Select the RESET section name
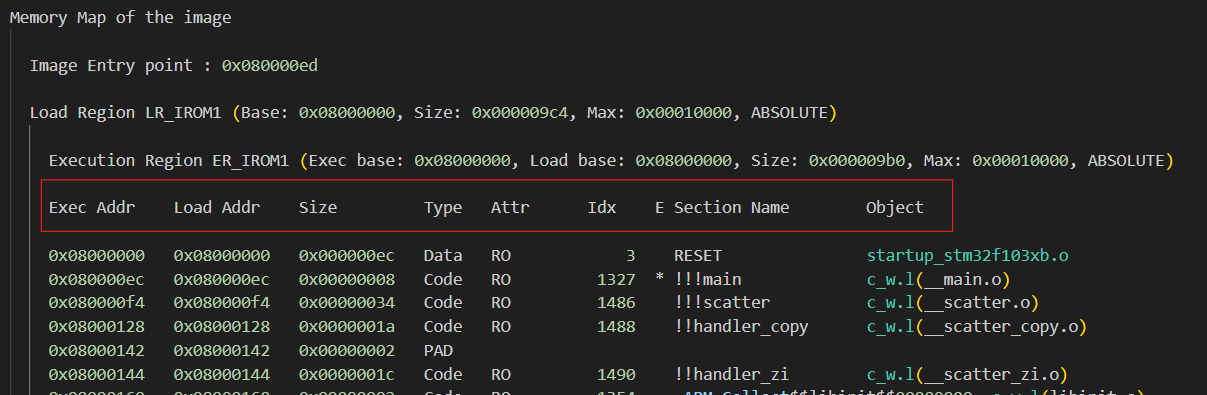The height and width of the screenshot is (395, 1207). 698,256
